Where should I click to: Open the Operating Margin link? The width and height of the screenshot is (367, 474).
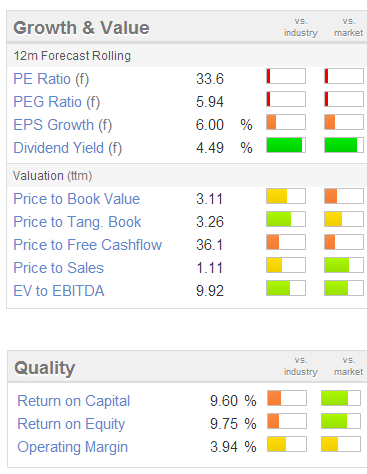(72, 447)
